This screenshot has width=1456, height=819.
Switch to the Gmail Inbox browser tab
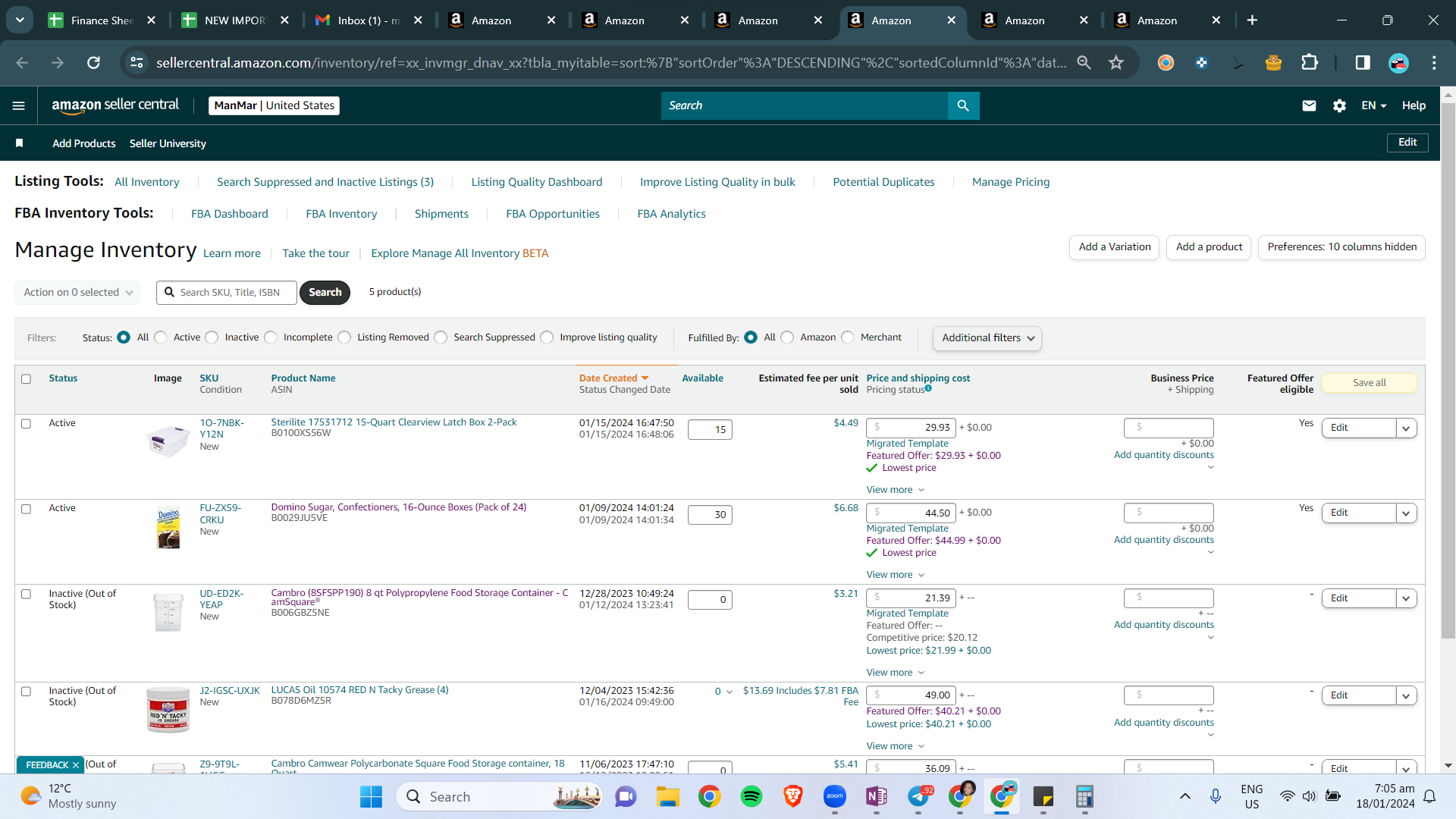pyautogui.click(x=369, y=20)
